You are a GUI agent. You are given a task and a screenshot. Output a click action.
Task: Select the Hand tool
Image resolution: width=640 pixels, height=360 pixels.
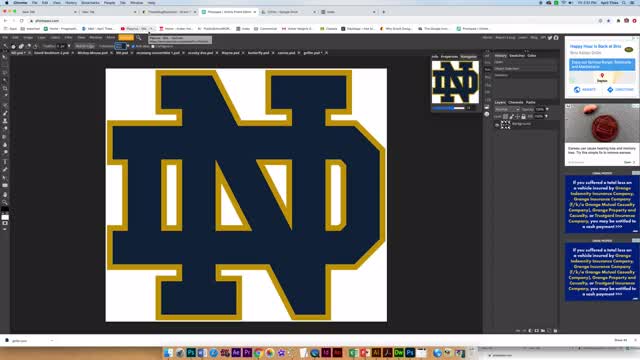tap(5, 194)
